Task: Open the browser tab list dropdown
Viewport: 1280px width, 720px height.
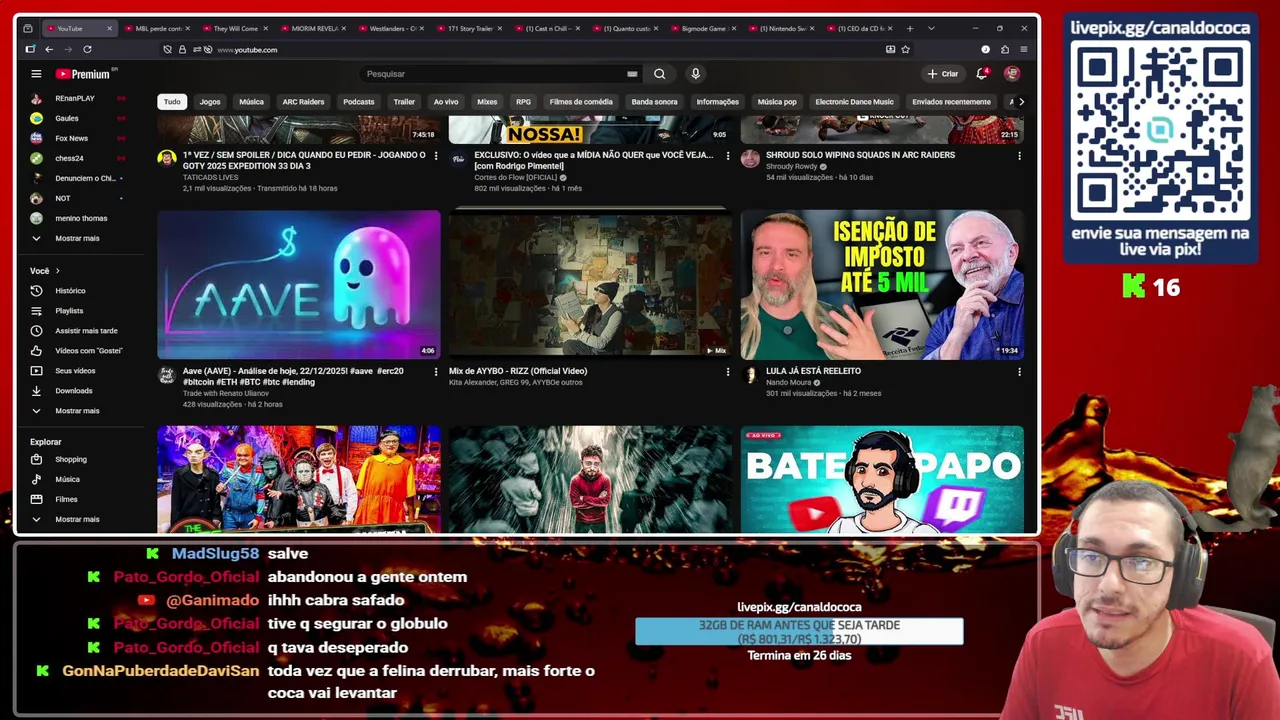Action: (x=931, y=28)
